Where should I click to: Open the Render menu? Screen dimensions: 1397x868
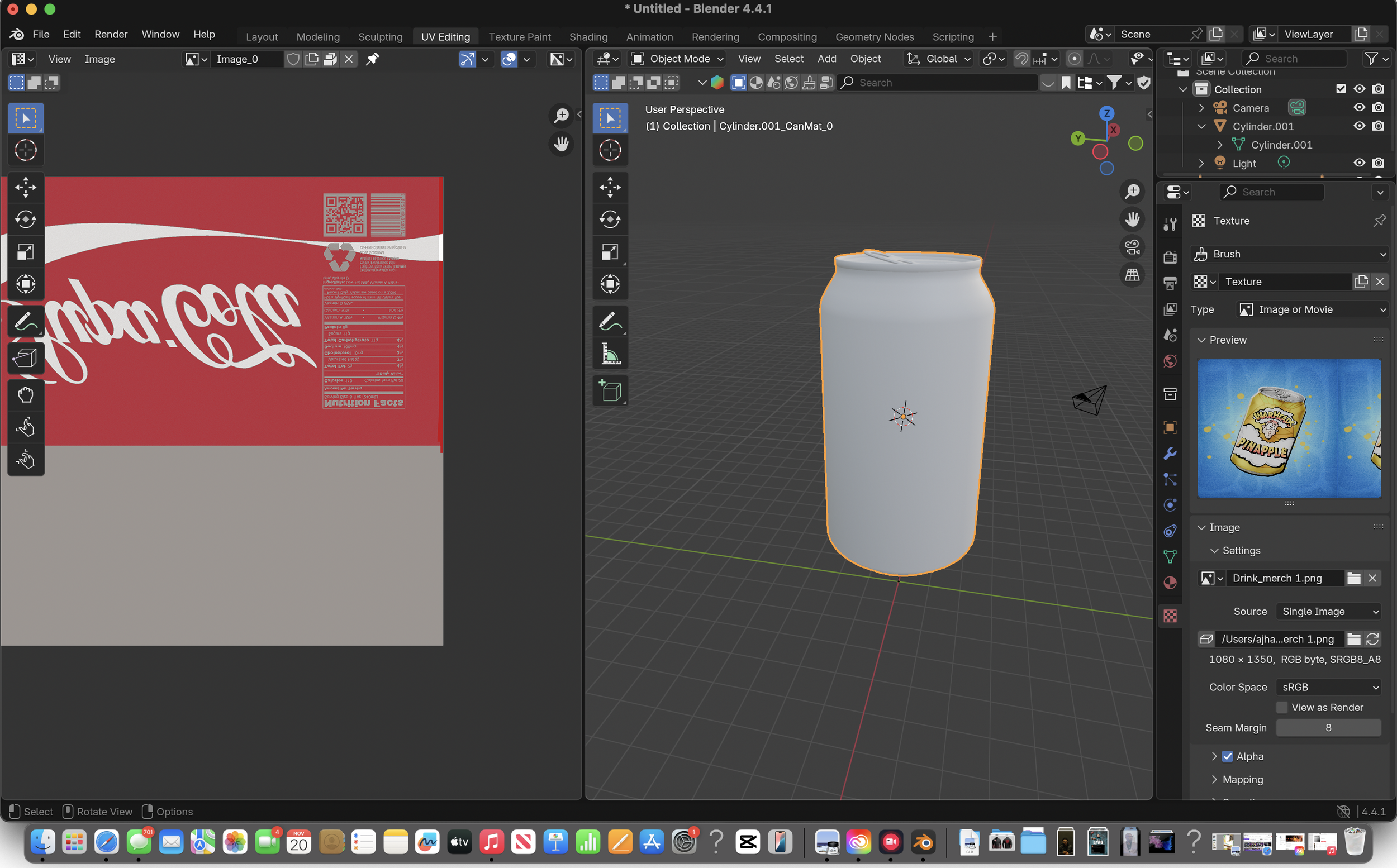pyautogui.click(x=111, y=34)
